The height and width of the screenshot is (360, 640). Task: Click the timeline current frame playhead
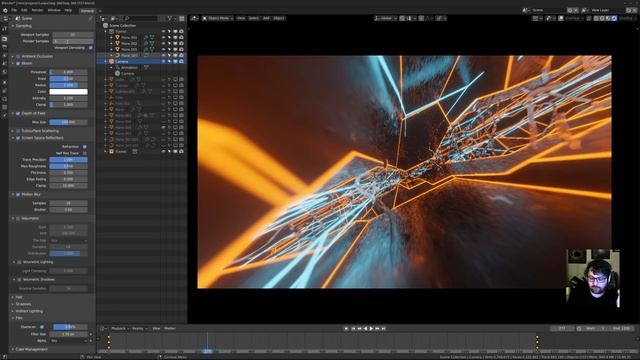coord(207,351)
